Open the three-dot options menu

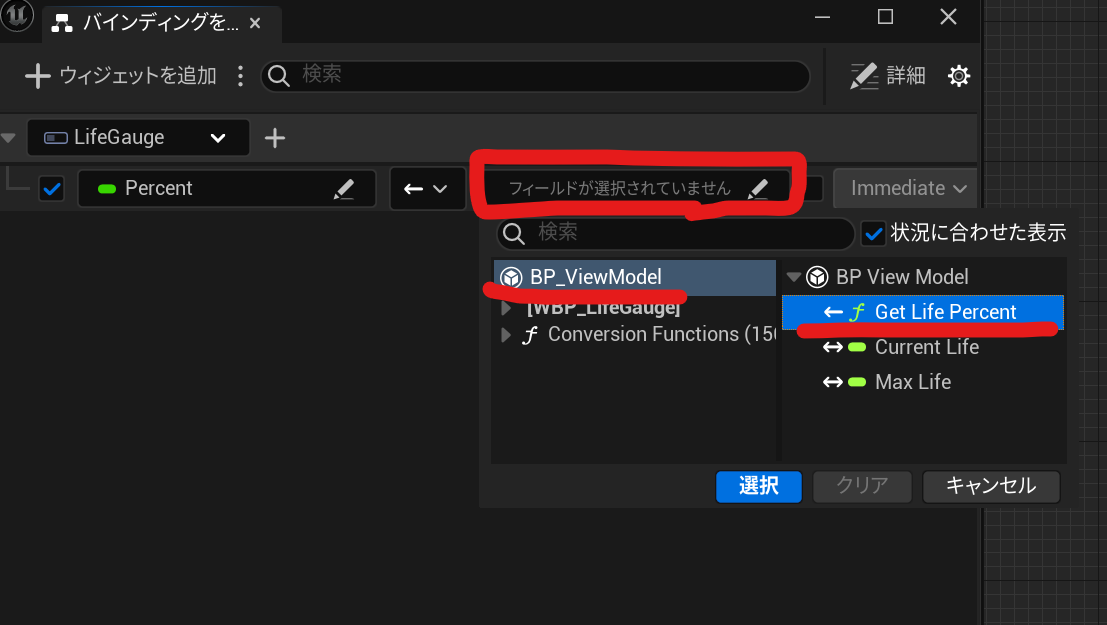point(240,76)
